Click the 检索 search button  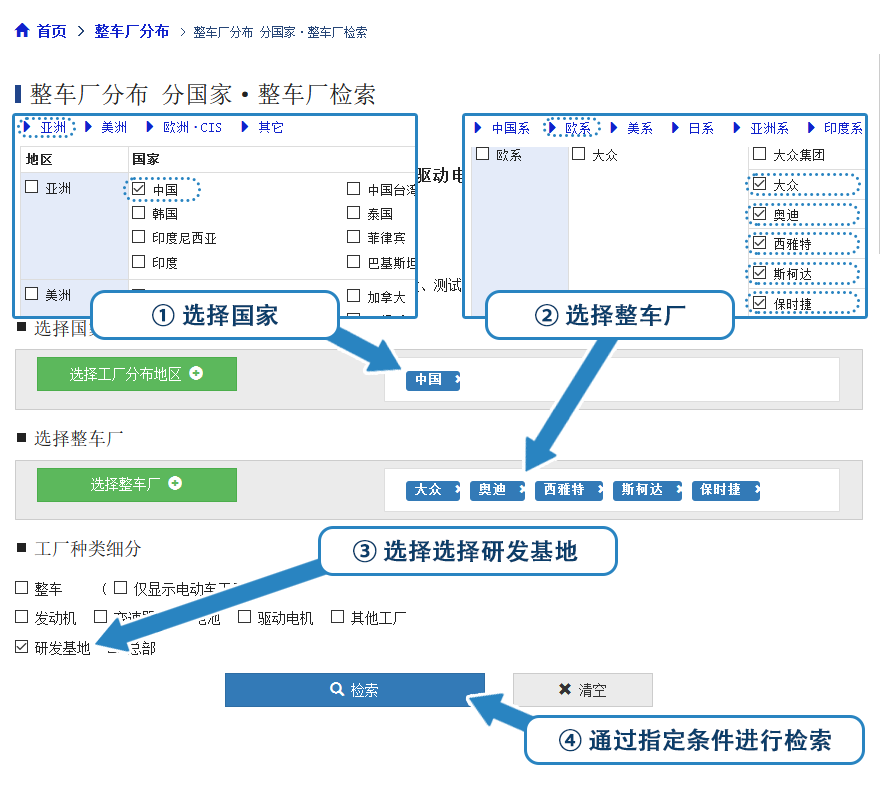pyautogui.click(x=355, y=690)
